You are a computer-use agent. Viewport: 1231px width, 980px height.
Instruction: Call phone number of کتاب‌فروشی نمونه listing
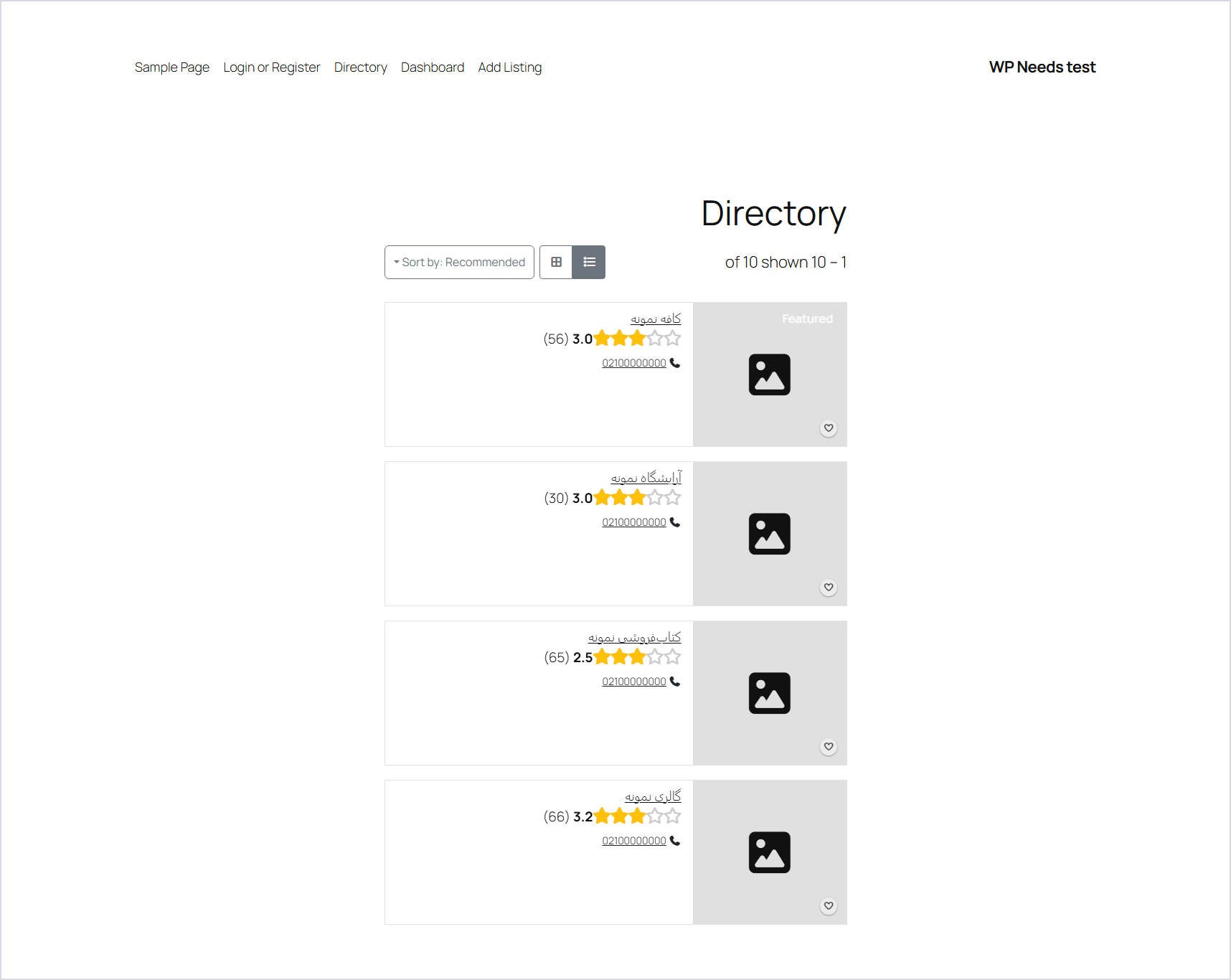point(634,682)
